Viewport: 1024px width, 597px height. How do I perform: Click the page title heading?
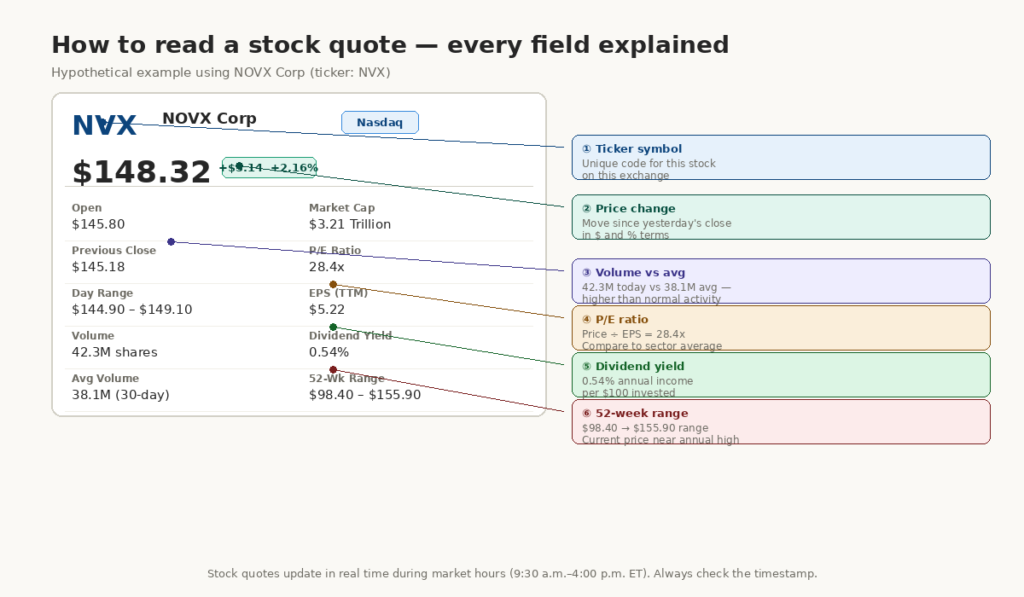click(x=390, y=45)
